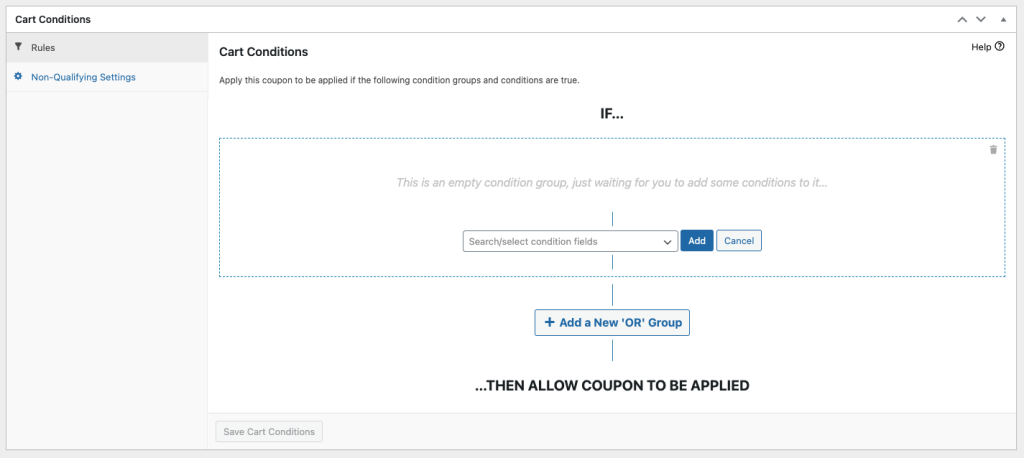Click the ...THEN ALLOW COUPON TO BE APPLIED text
This screenshot has height=458, width=1024.
coord(612,386)
